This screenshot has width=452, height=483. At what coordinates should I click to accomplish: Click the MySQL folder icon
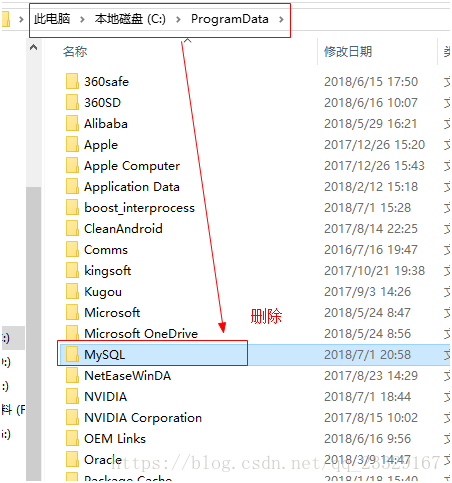tap(72, 354)
